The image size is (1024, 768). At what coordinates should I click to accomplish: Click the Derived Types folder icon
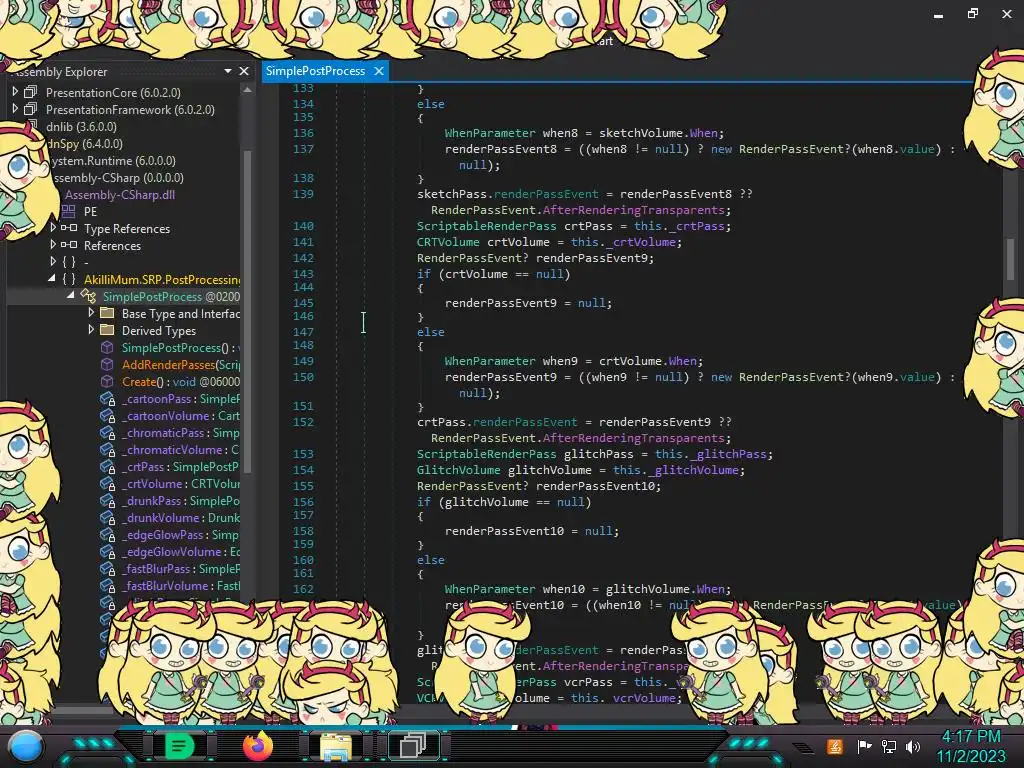point(107,330)
